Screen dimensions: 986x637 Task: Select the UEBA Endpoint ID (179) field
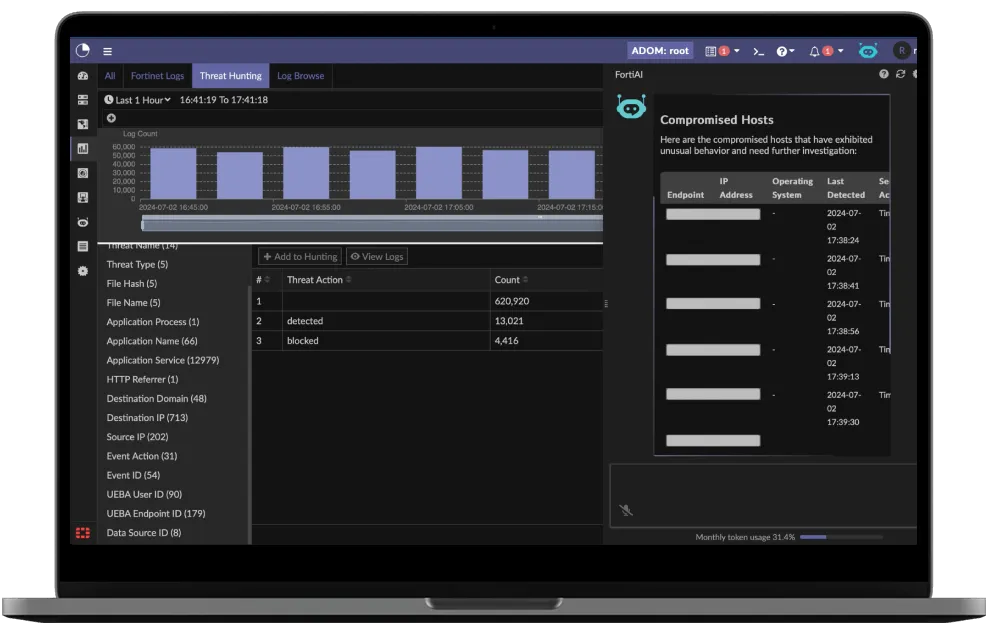pos(156,514)
